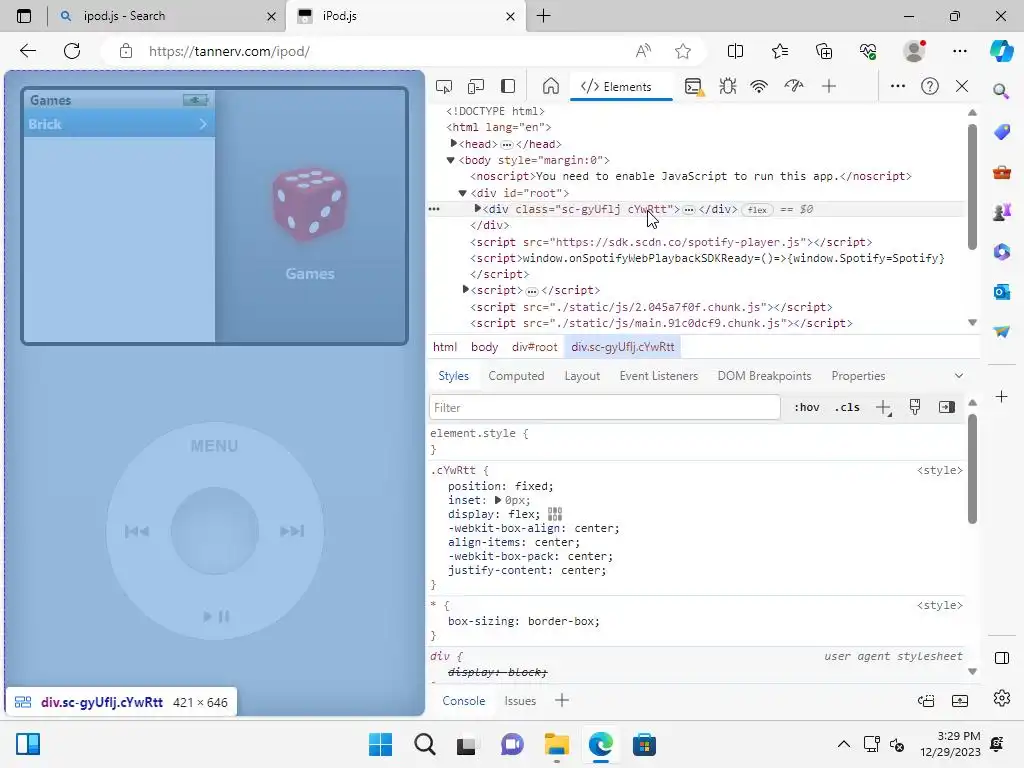
Task: Toggle device emulation mode
Action: pyautogui.click(x=476, y=86)
